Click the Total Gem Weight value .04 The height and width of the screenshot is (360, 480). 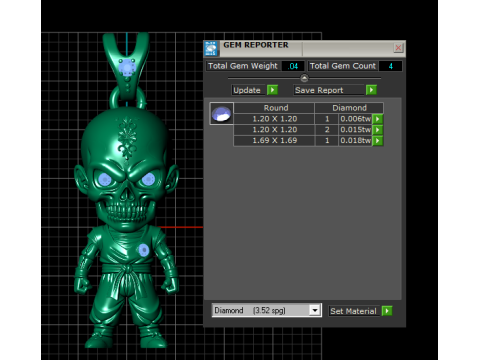point(293,66)
